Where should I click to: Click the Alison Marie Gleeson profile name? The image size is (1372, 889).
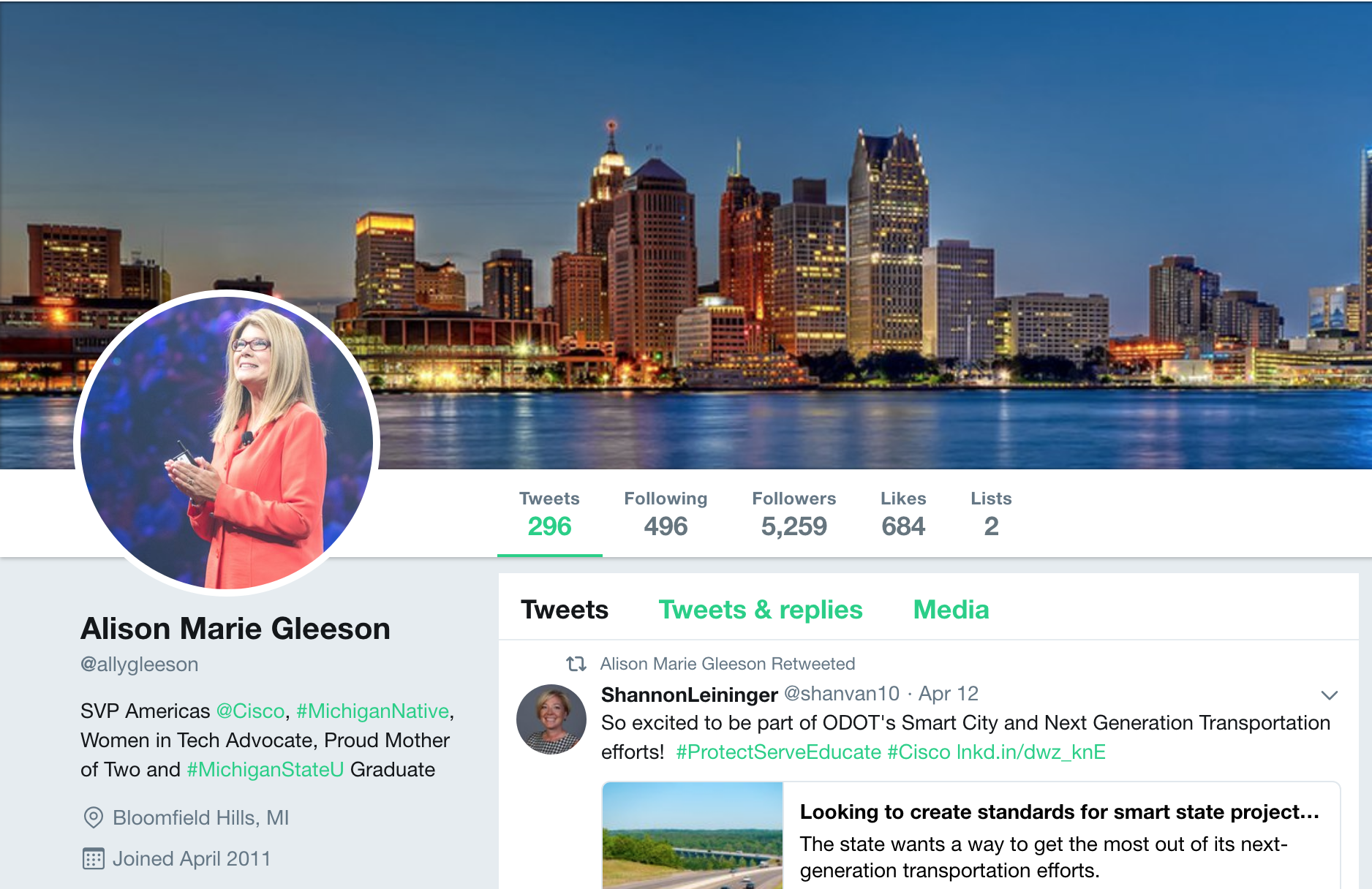[235, 629]
